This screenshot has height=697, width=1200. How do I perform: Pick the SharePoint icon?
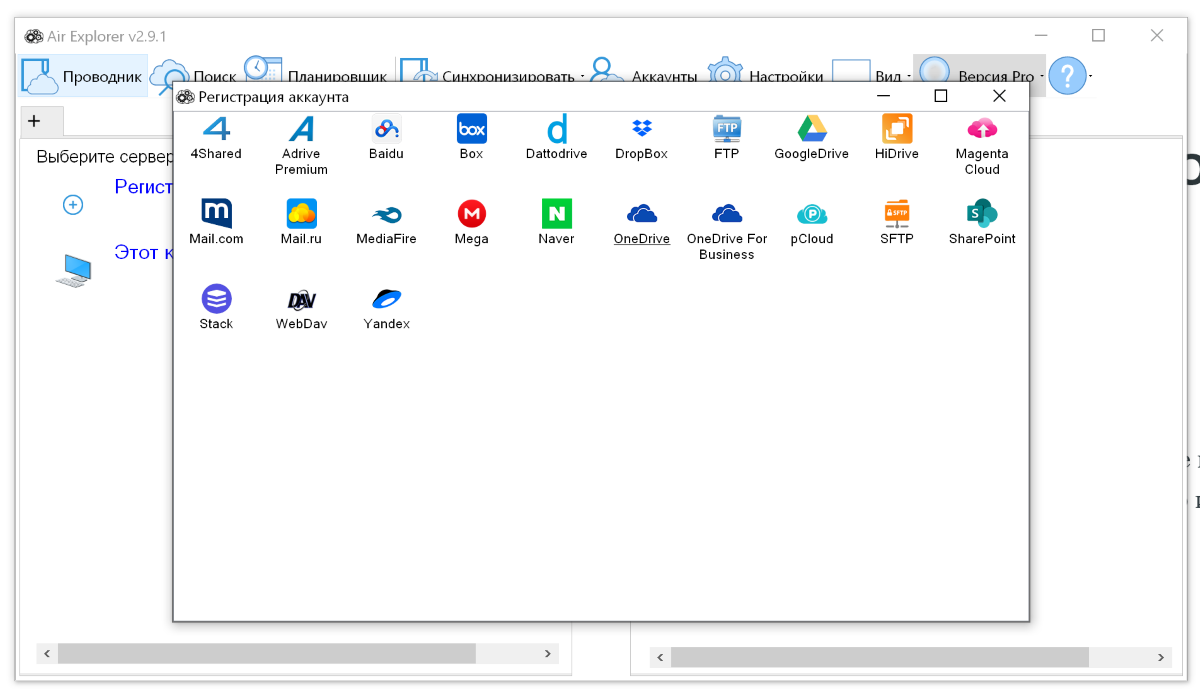pyautogui.click(x=982, y=214)
